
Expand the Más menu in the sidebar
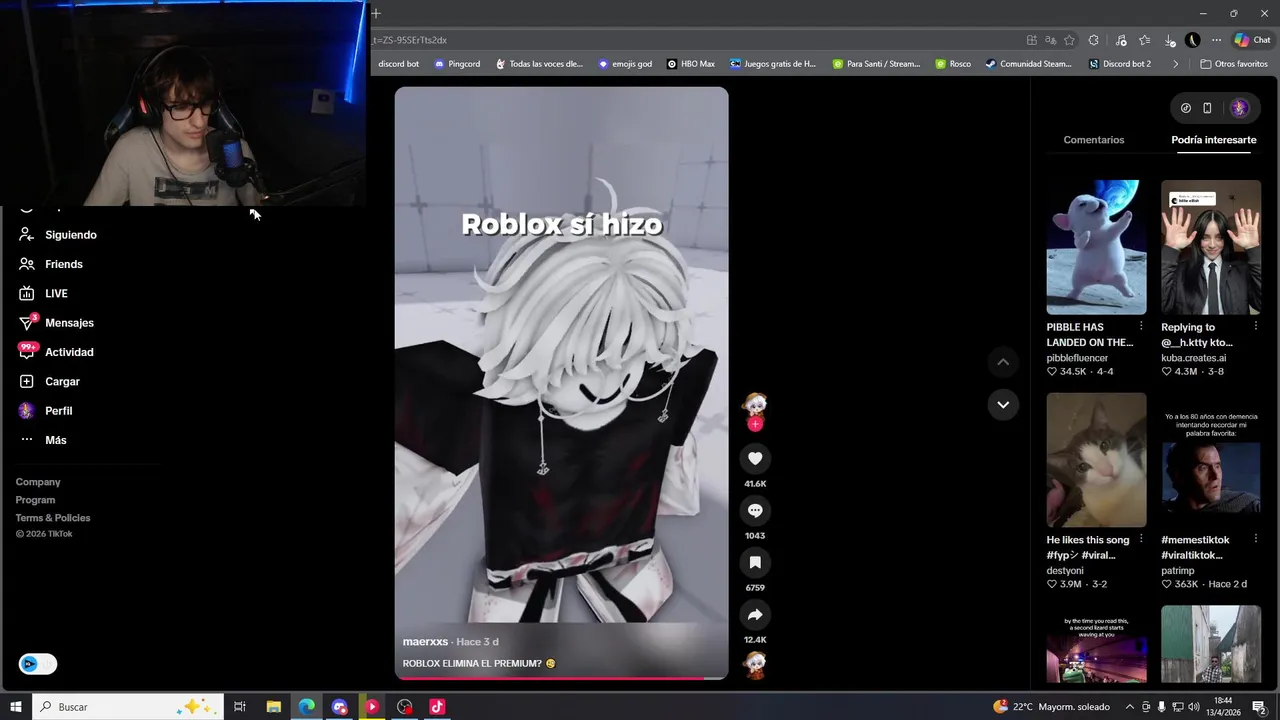click(42, 440)
